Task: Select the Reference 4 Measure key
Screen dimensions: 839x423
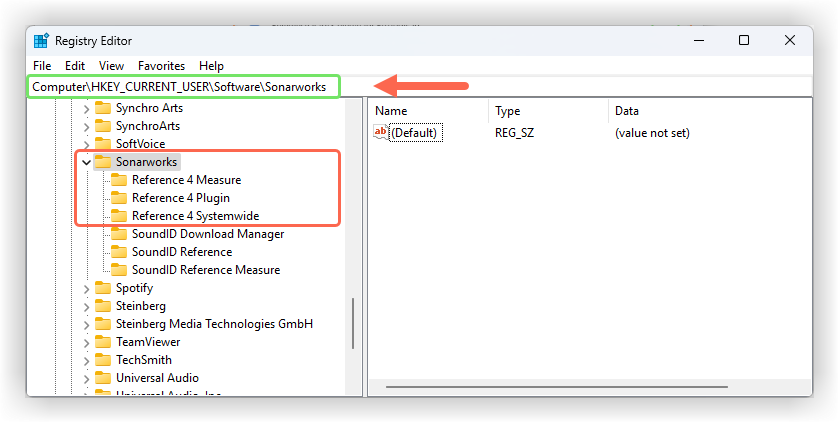Action: (x=186, y=180)
